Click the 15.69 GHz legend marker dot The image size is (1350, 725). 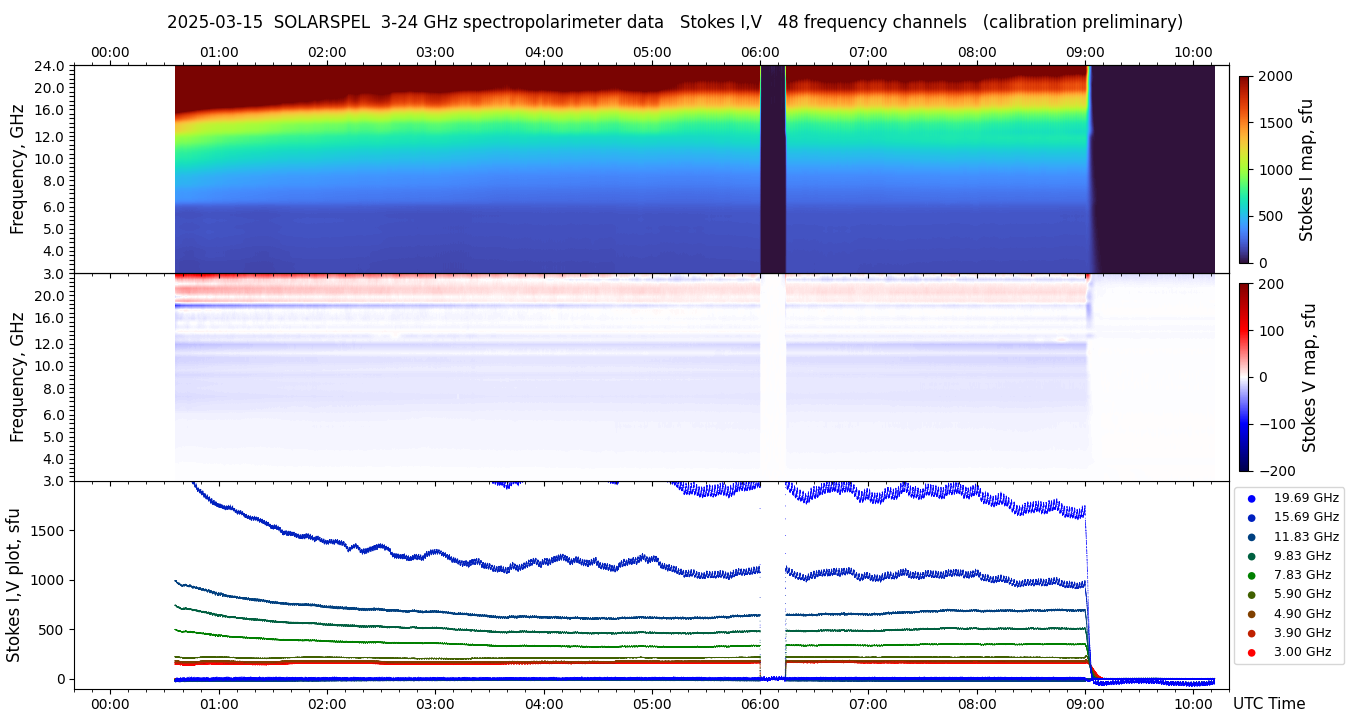(1251, 517)
